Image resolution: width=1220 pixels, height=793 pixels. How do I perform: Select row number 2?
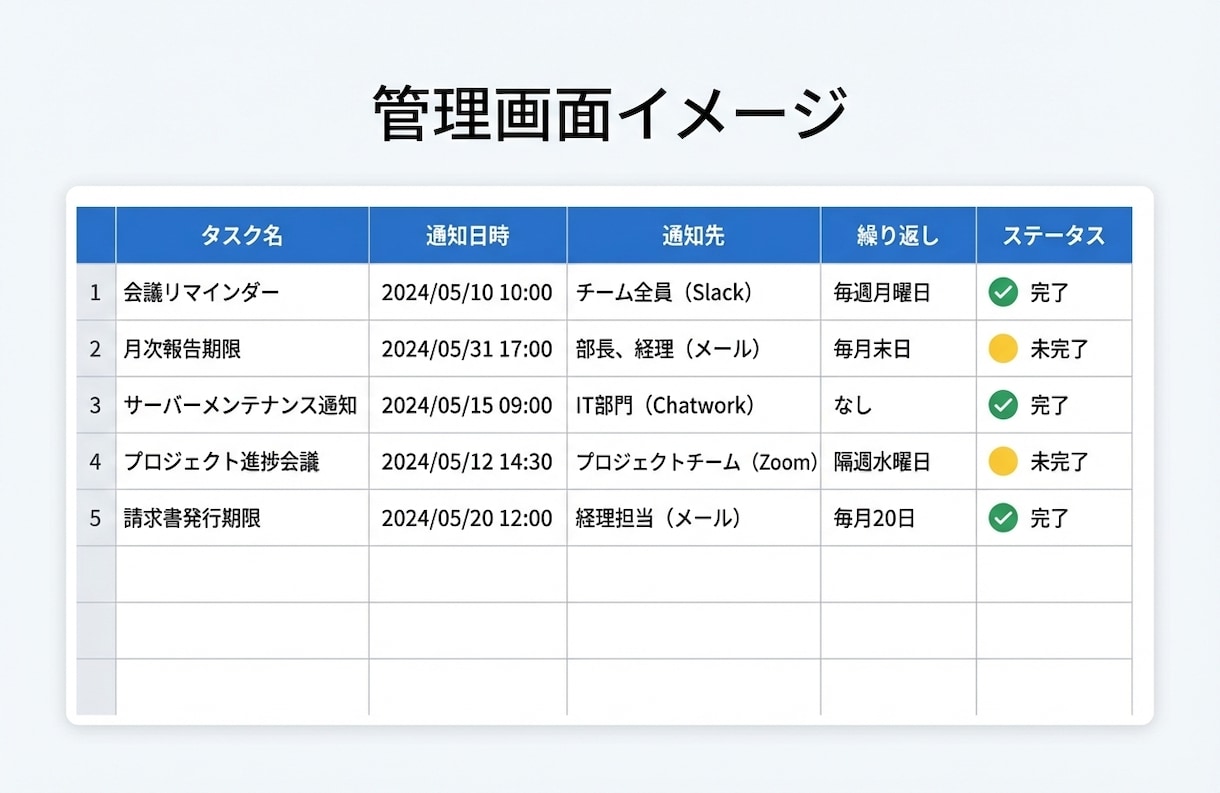tap(96, 349)
